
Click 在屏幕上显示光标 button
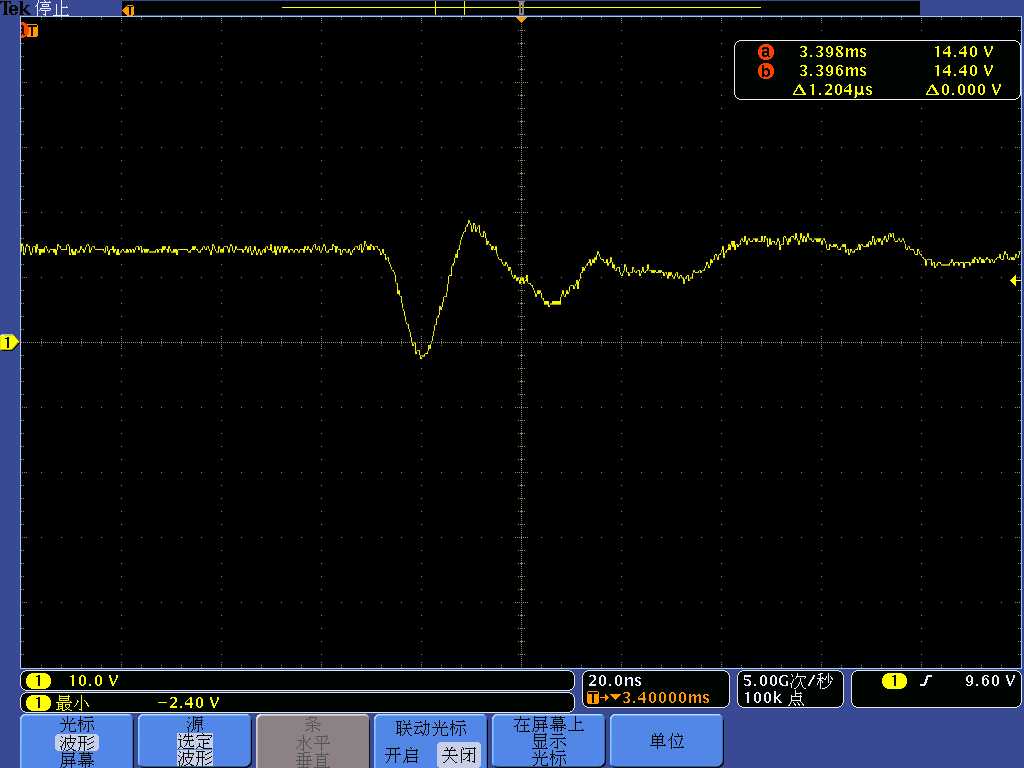click(x=548, y=741)
